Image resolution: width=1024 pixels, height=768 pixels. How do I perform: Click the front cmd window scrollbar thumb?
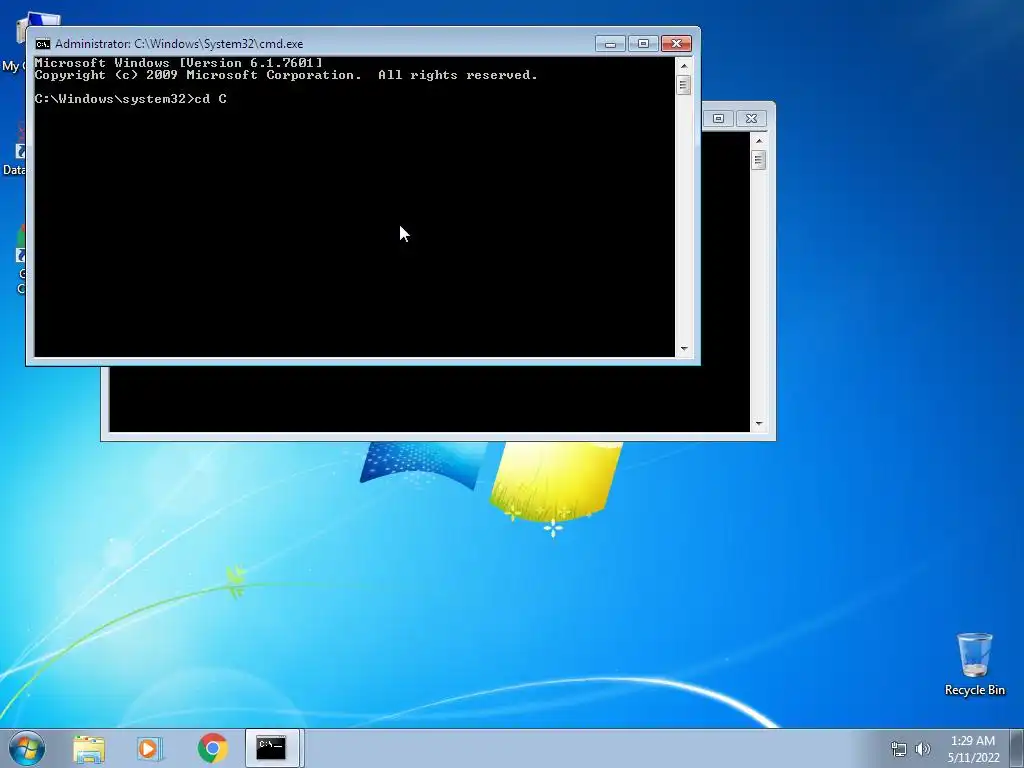tap(684, 85)
